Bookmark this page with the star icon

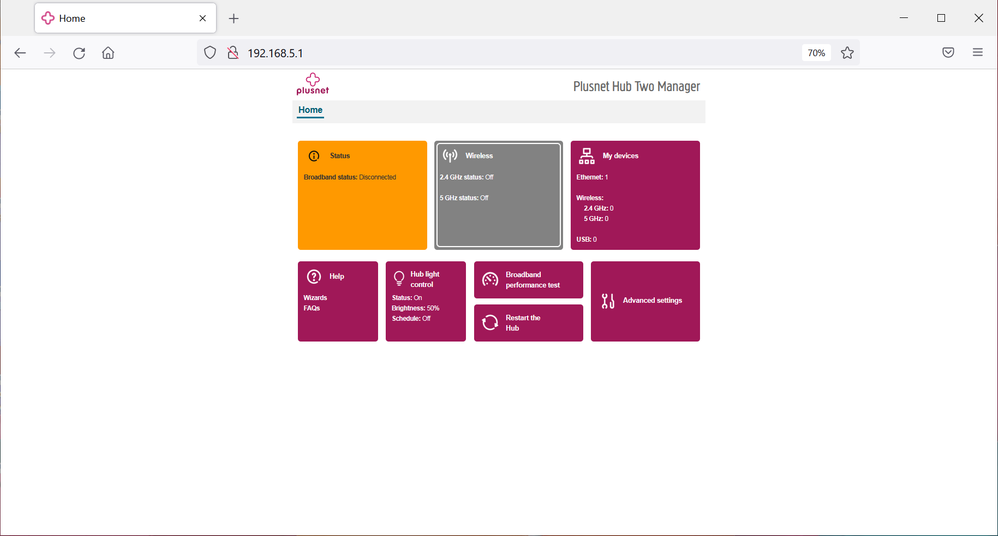click(847, 53)
